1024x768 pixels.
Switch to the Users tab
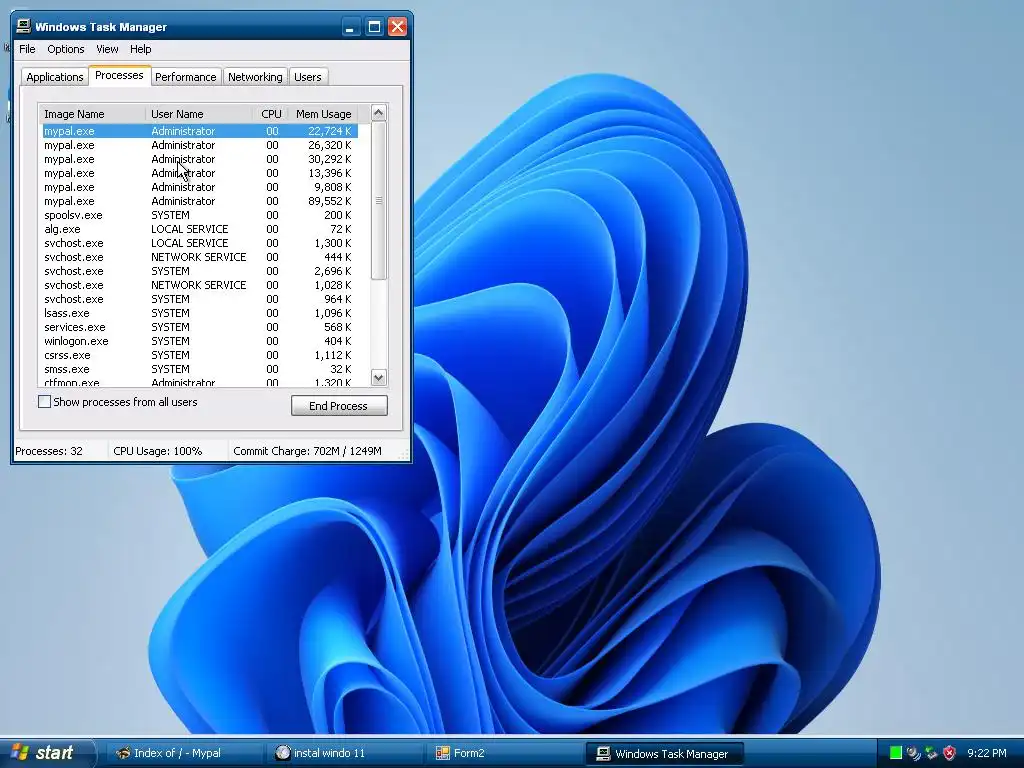(x=308, y=77)
